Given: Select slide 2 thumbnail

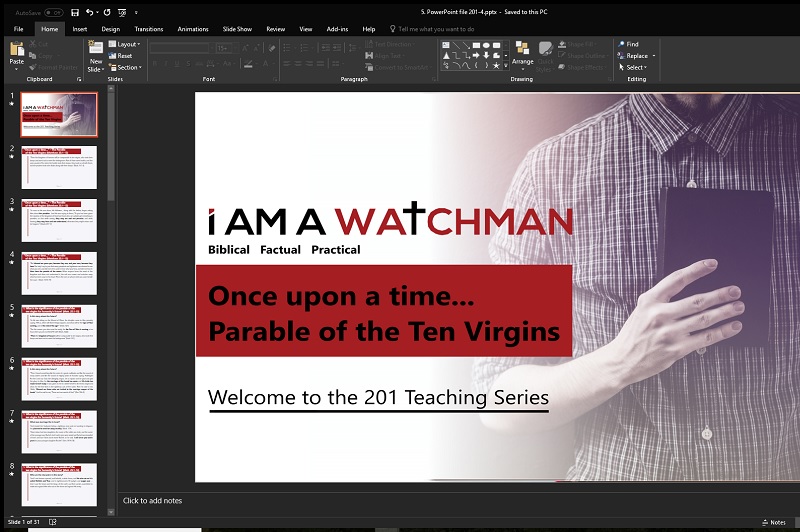Looking at the screenshot, I should 59,167.
